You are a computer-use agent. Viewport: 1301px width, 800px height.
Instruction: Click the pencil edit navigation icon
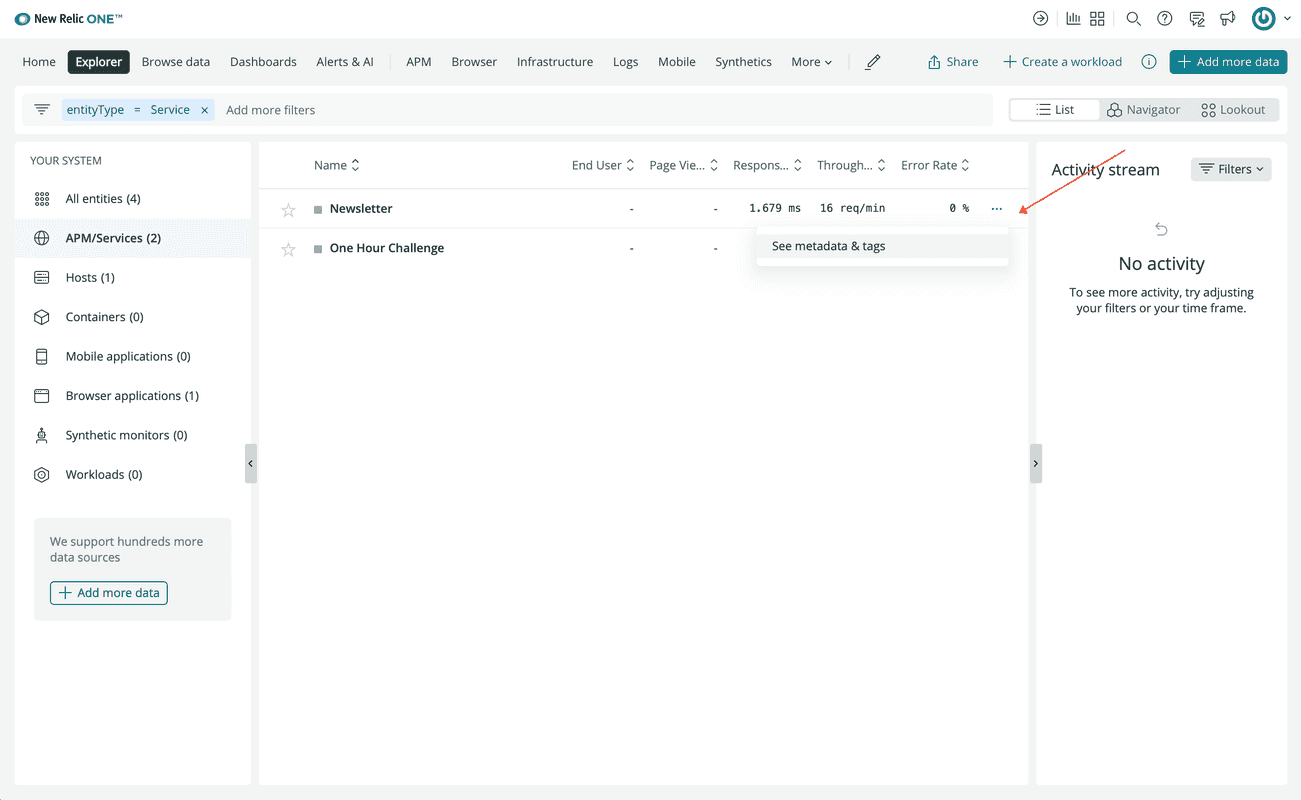click(x=873, y=62)
